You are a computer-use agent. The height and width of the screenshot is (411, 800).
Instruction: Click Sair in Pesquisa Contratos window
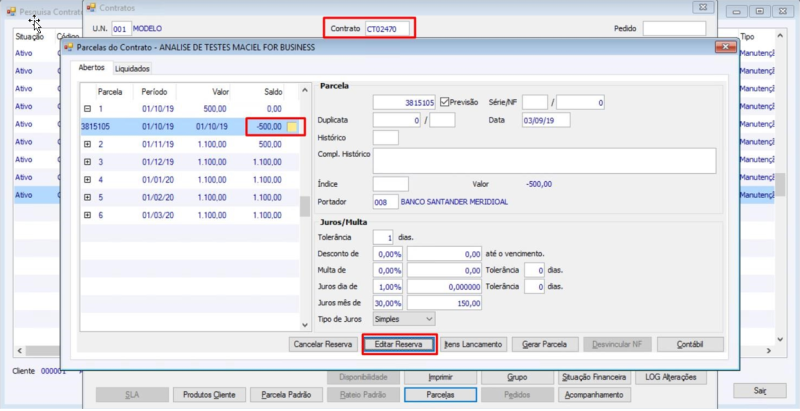point(760,391)
